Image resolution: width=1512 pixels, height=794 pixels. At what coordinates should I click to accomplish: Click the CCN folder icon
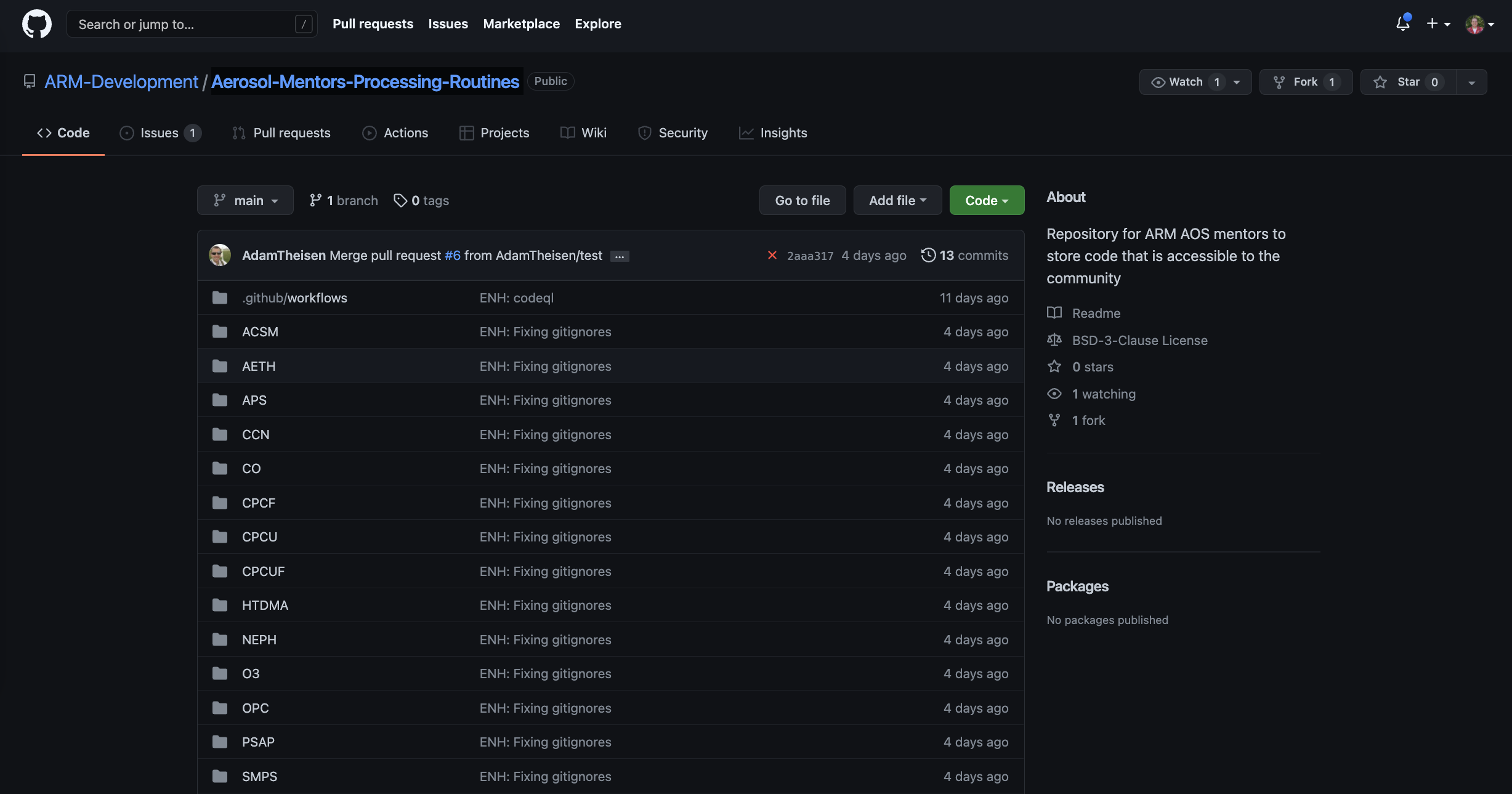point(220,435)
